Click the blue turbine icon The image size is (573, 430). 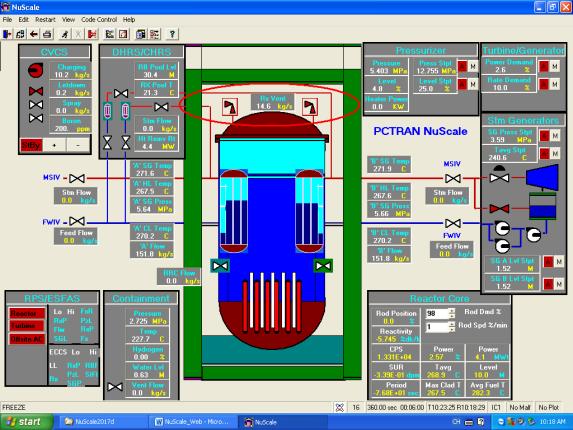tap(542, 178)
